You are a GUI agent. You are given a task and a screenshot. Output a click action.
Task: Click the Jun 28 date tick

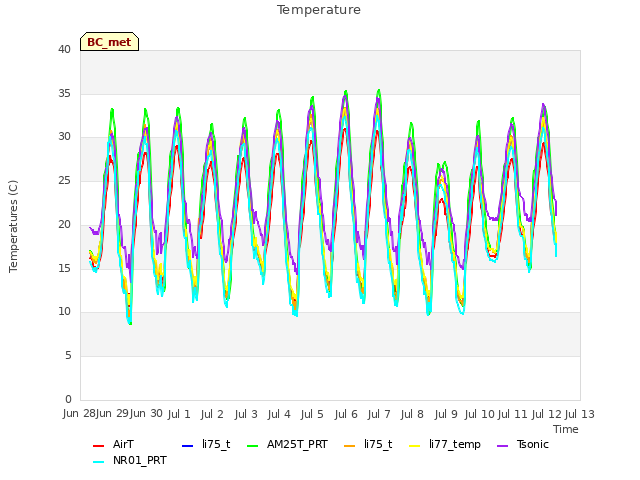point(79,414)
